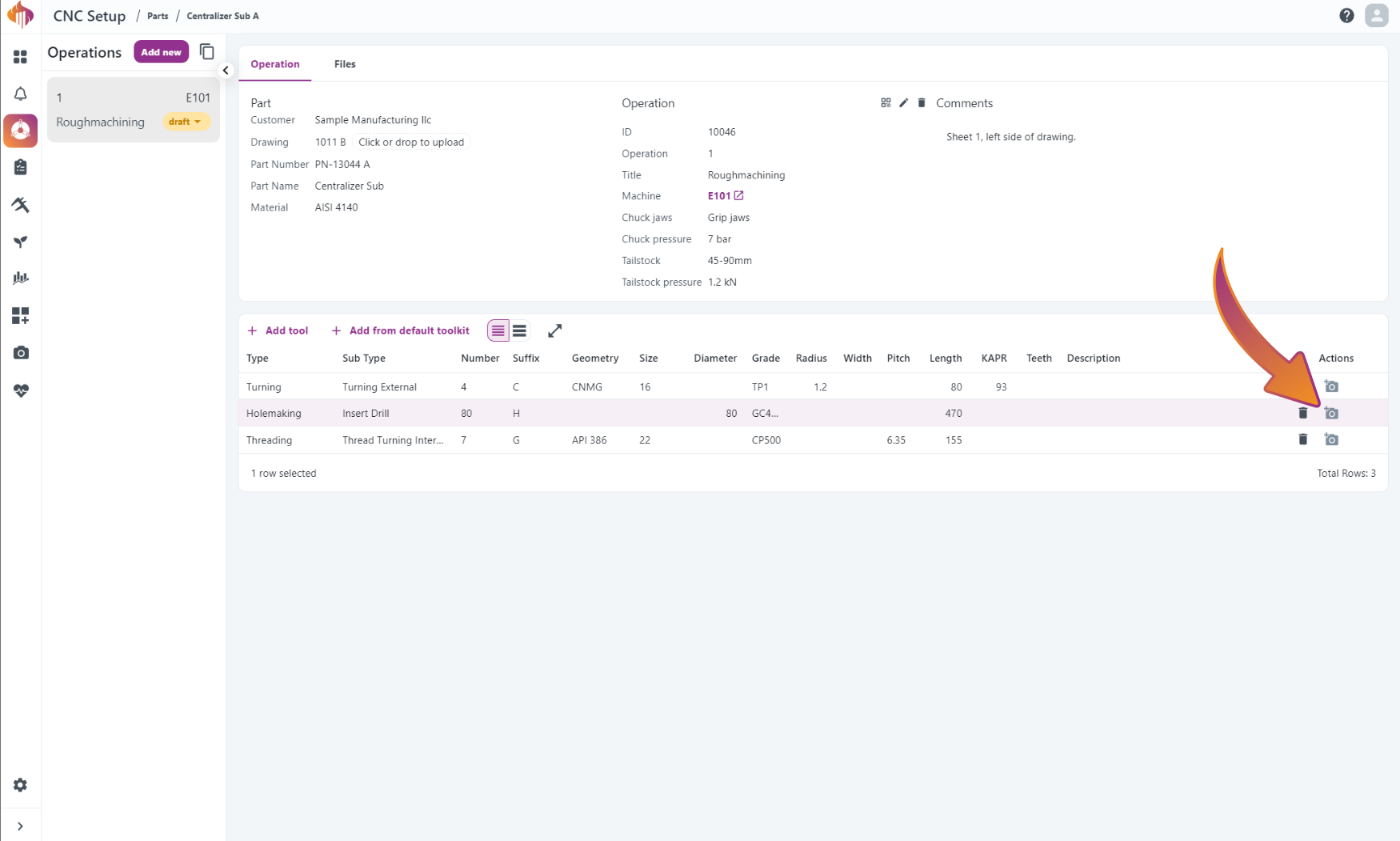Delete the Threading tool row

click(x=1302, y=439)
